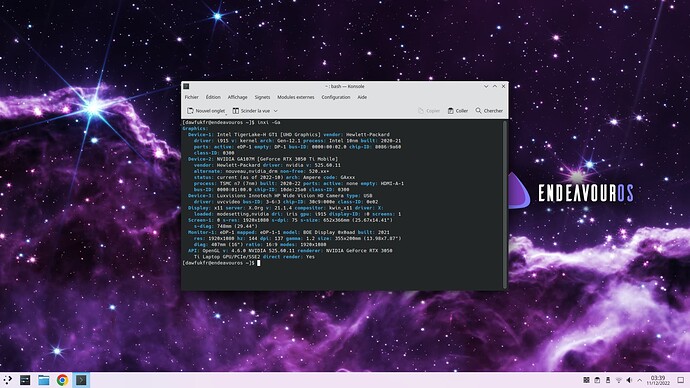Open the Édition menu

click(x=213, y=97)
